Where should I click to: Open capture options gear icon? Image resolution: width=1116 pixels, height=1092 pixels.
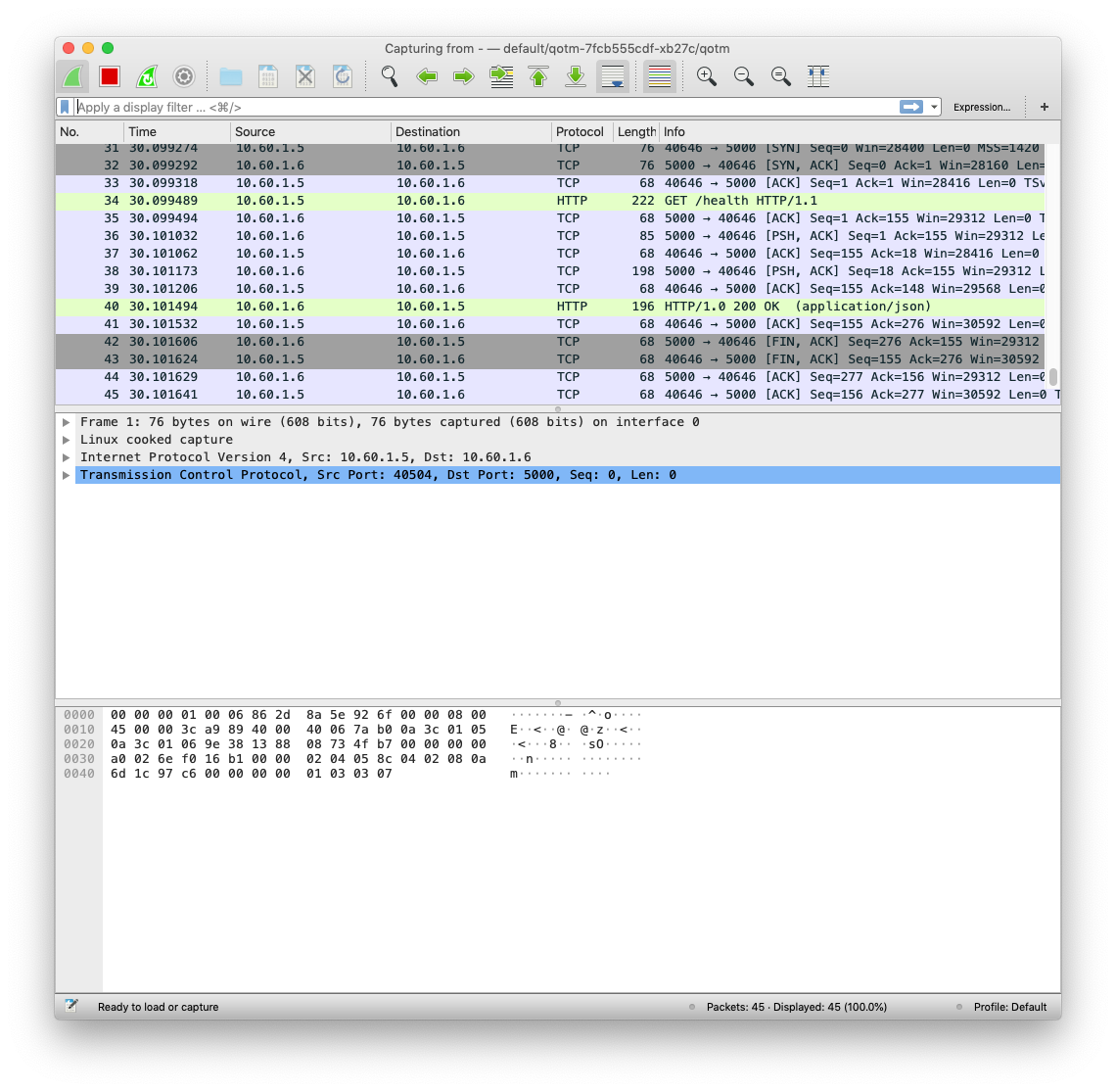click(184, 77)
